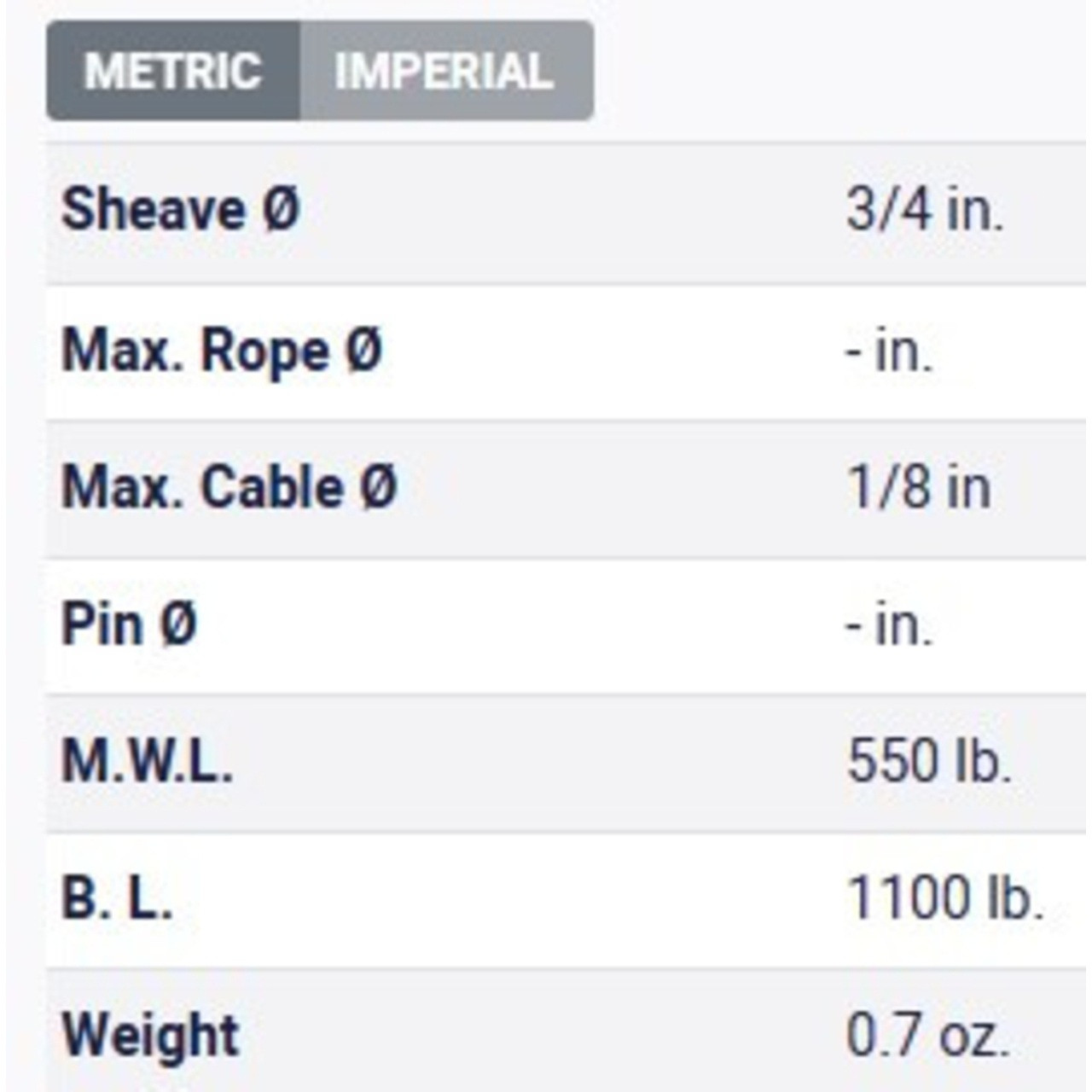The width and height of the screenshot is (1092, 1092).
Task: Select the Max. Cable Ø label
Action: [229, 488]
